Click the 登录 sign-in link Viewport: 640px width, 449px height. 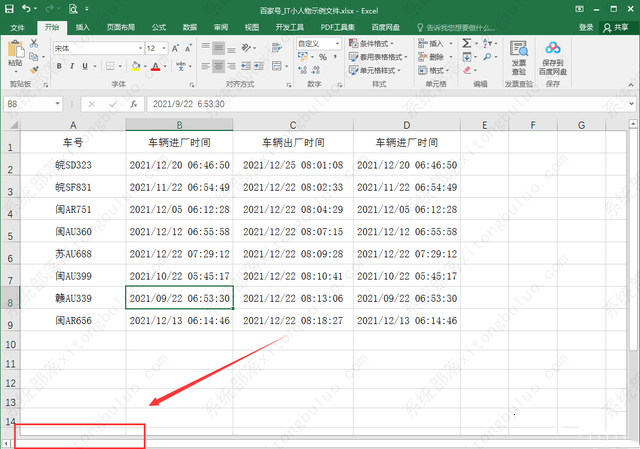[x=586, y=27]
